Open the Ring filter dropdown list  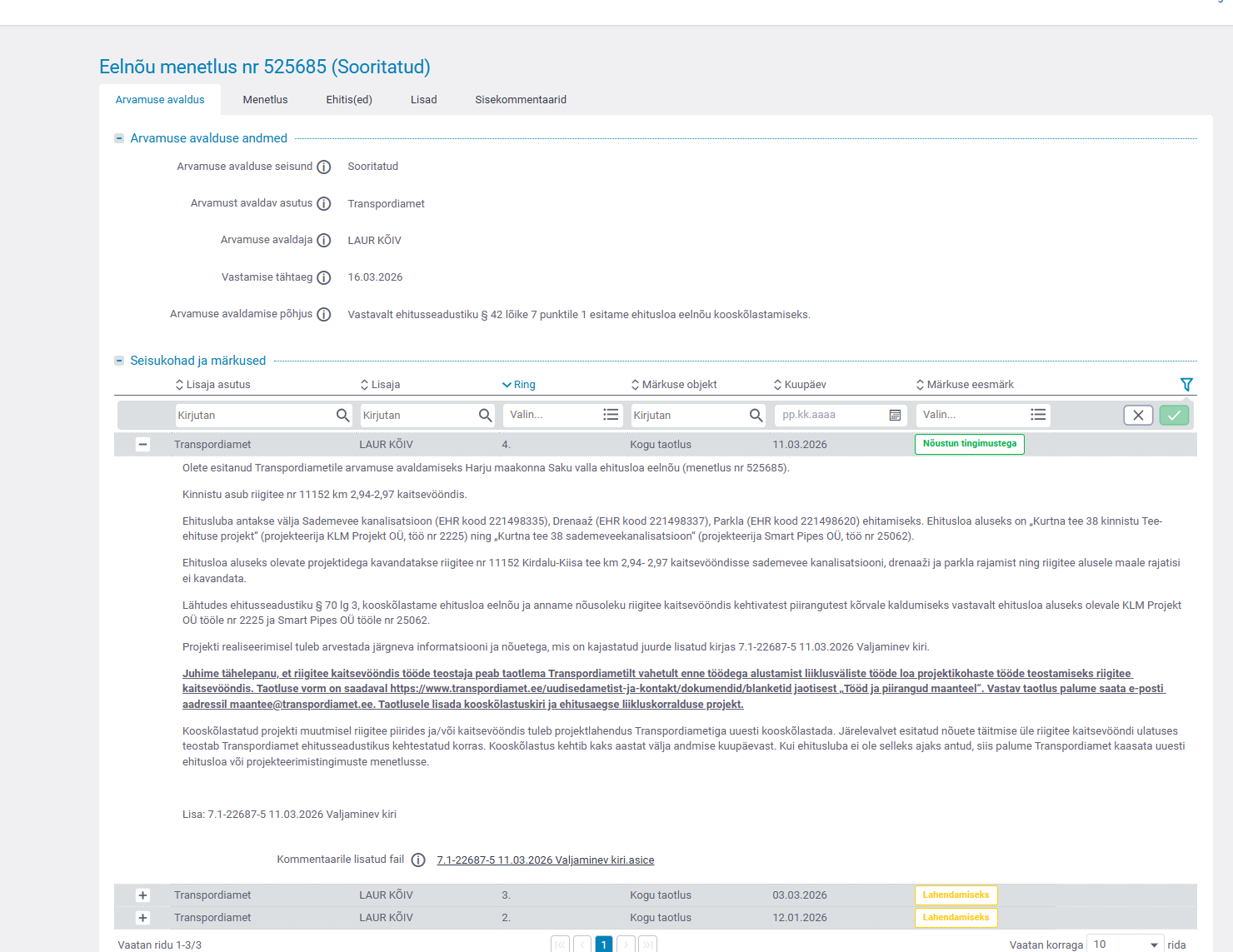611,416
